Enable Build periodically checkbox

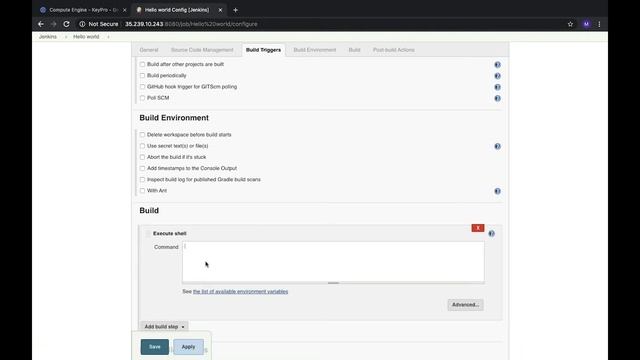tap(142, 76)
